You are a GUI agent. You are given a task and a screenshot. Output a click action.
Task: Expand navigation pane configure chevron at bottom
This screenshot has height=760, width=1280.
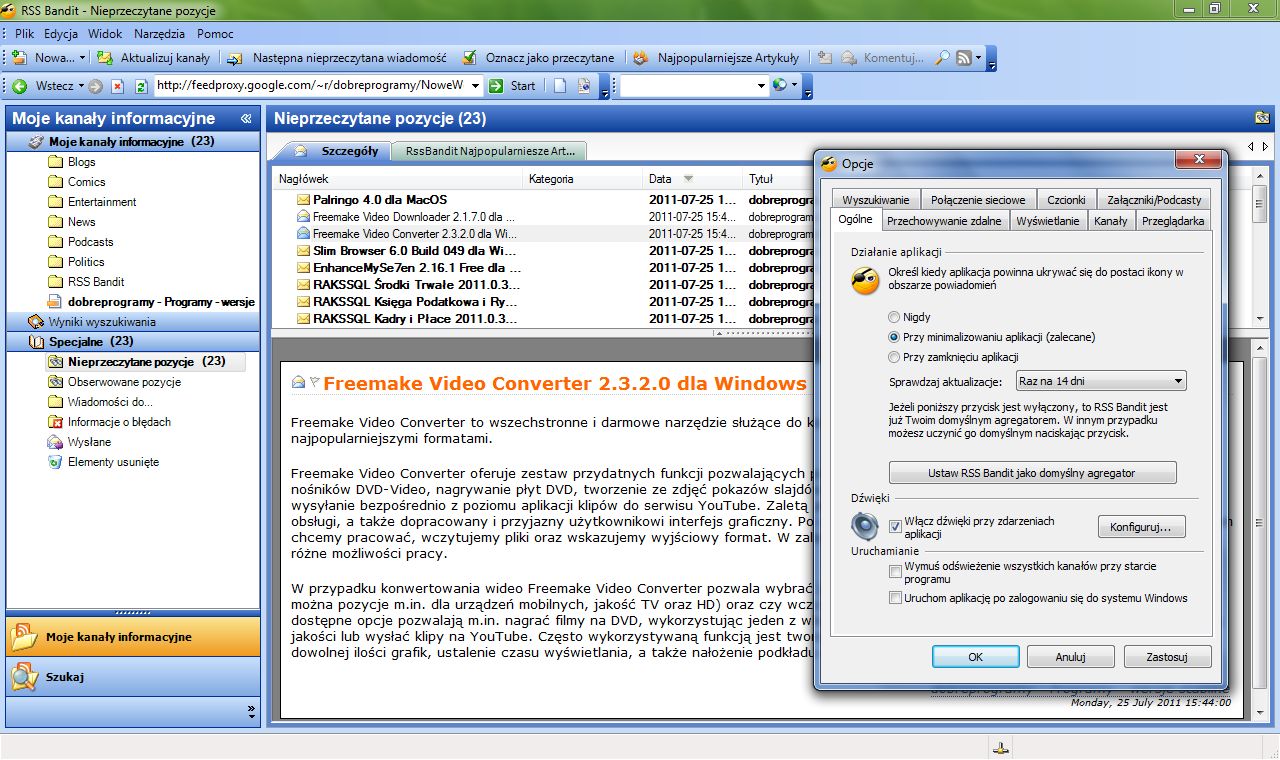click(x=251, y=711)
